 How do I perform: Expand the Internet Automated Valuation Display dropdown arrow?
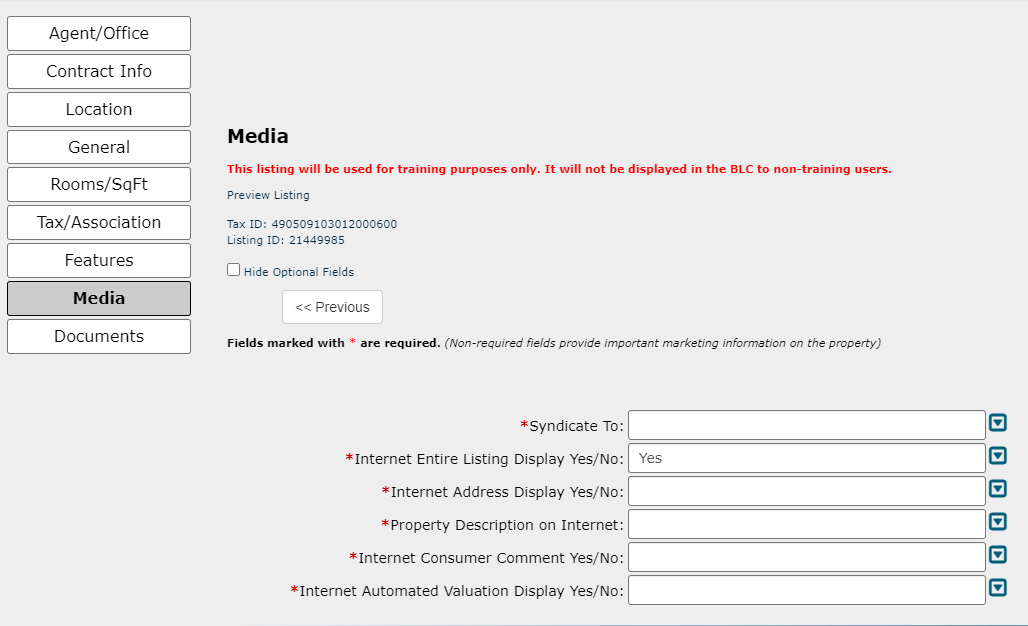pos(998,587)
